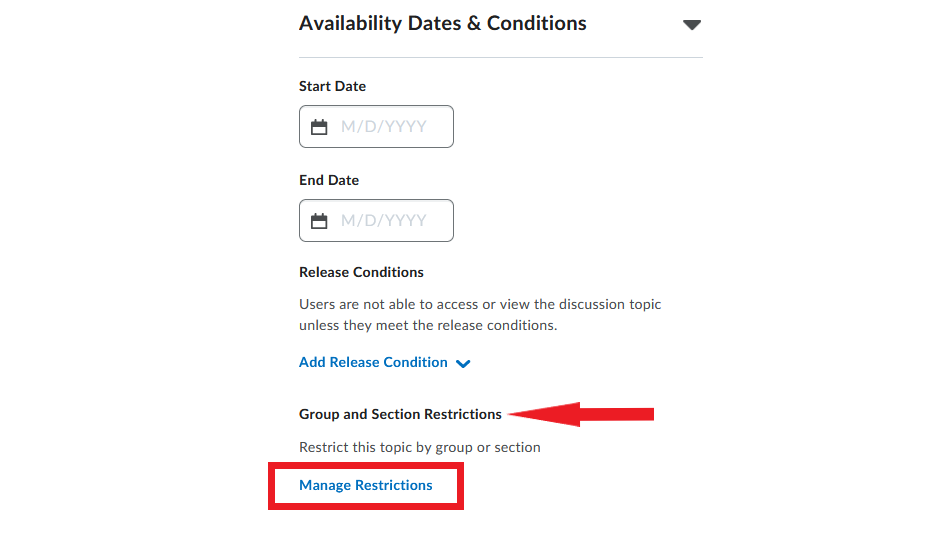927x553 pixels.
Task: Click the Availability Dates & Conditions heading
Action: pos(442,23)
